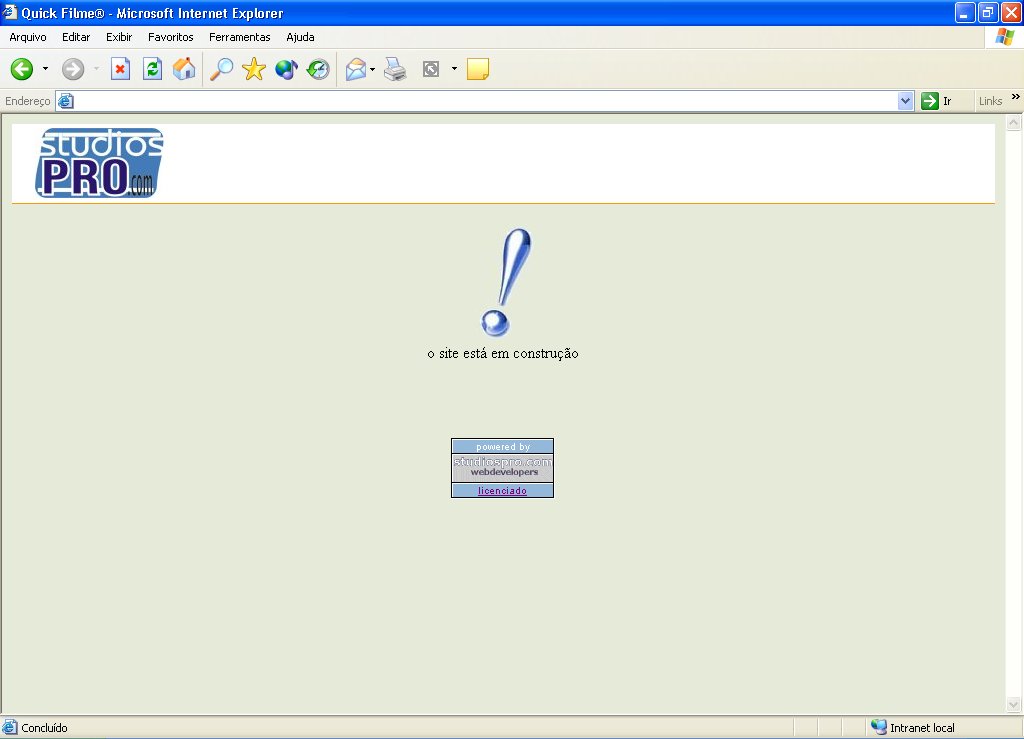Expand the Back button history dropdown
Image resolution: width=1024 pixels, height=739 pixels.
pyautogui.click(x=45, y=69)
